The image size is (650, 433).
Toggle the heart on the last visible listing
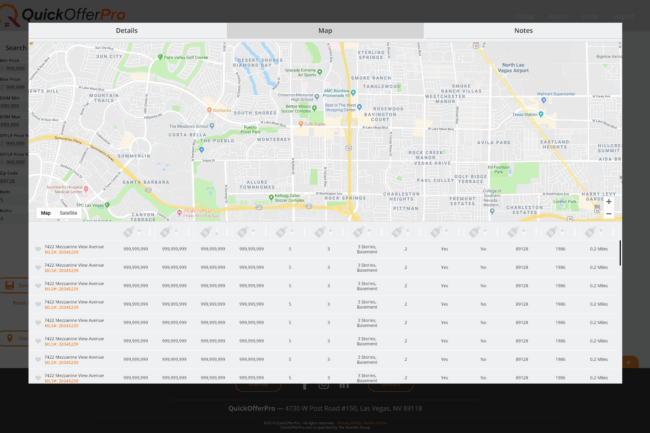[38, 377]
